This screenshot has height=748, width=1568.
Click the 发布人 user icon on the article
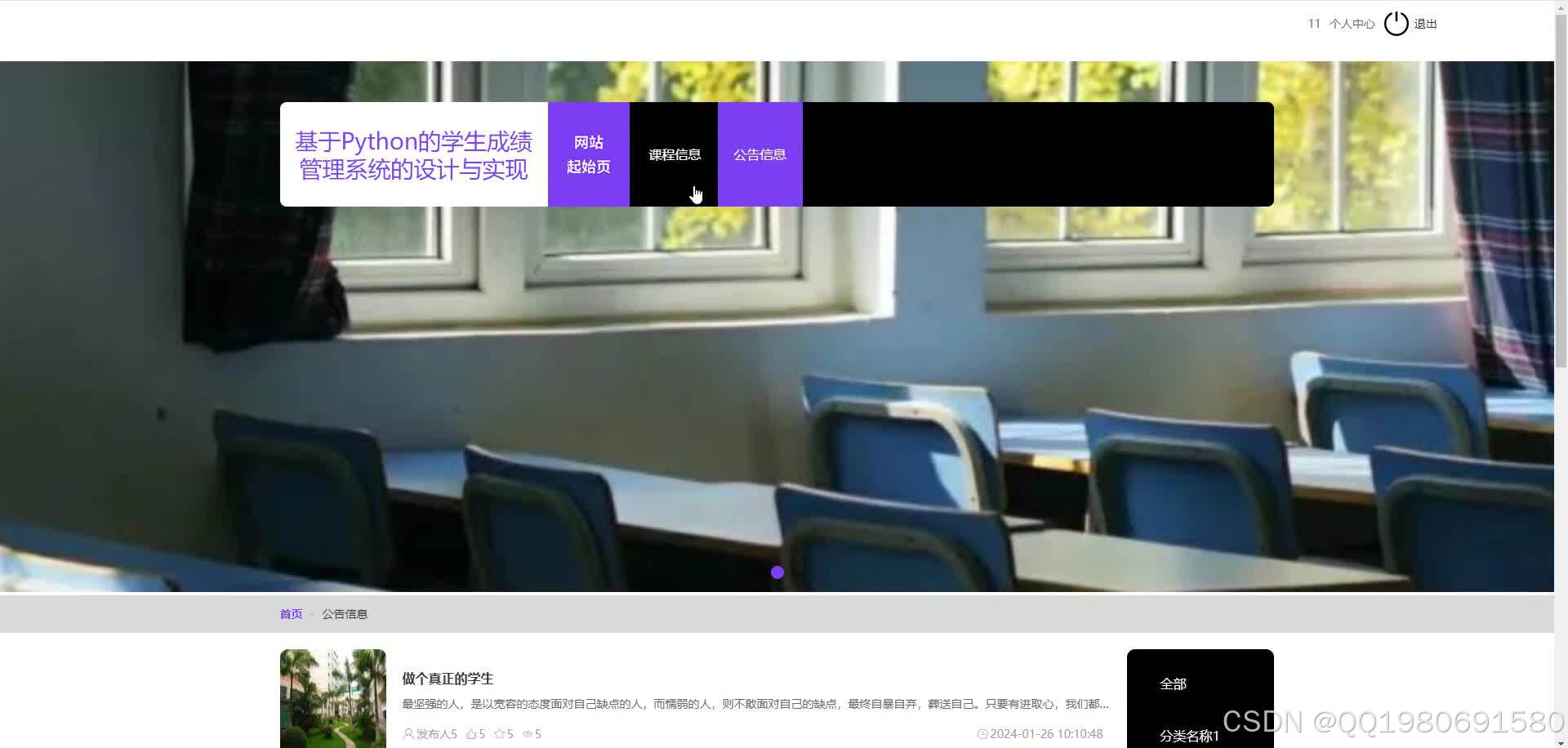[408, 733]
